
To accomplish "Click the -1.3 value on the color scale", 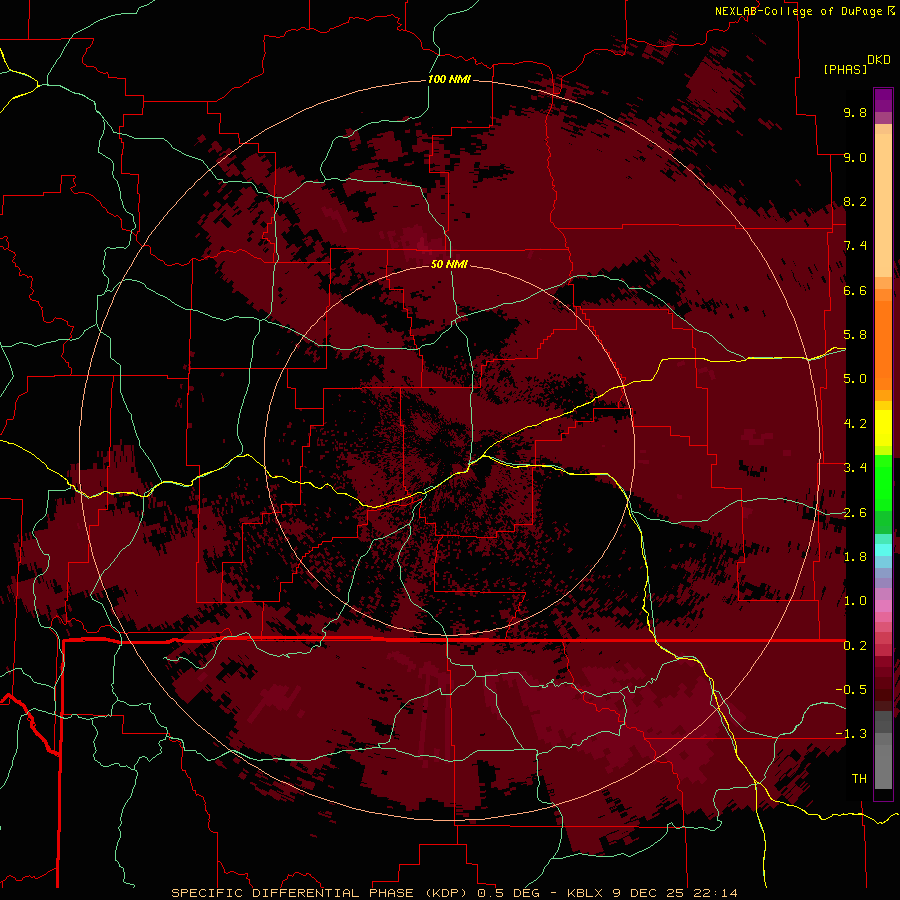I will [x=851, y=734].
